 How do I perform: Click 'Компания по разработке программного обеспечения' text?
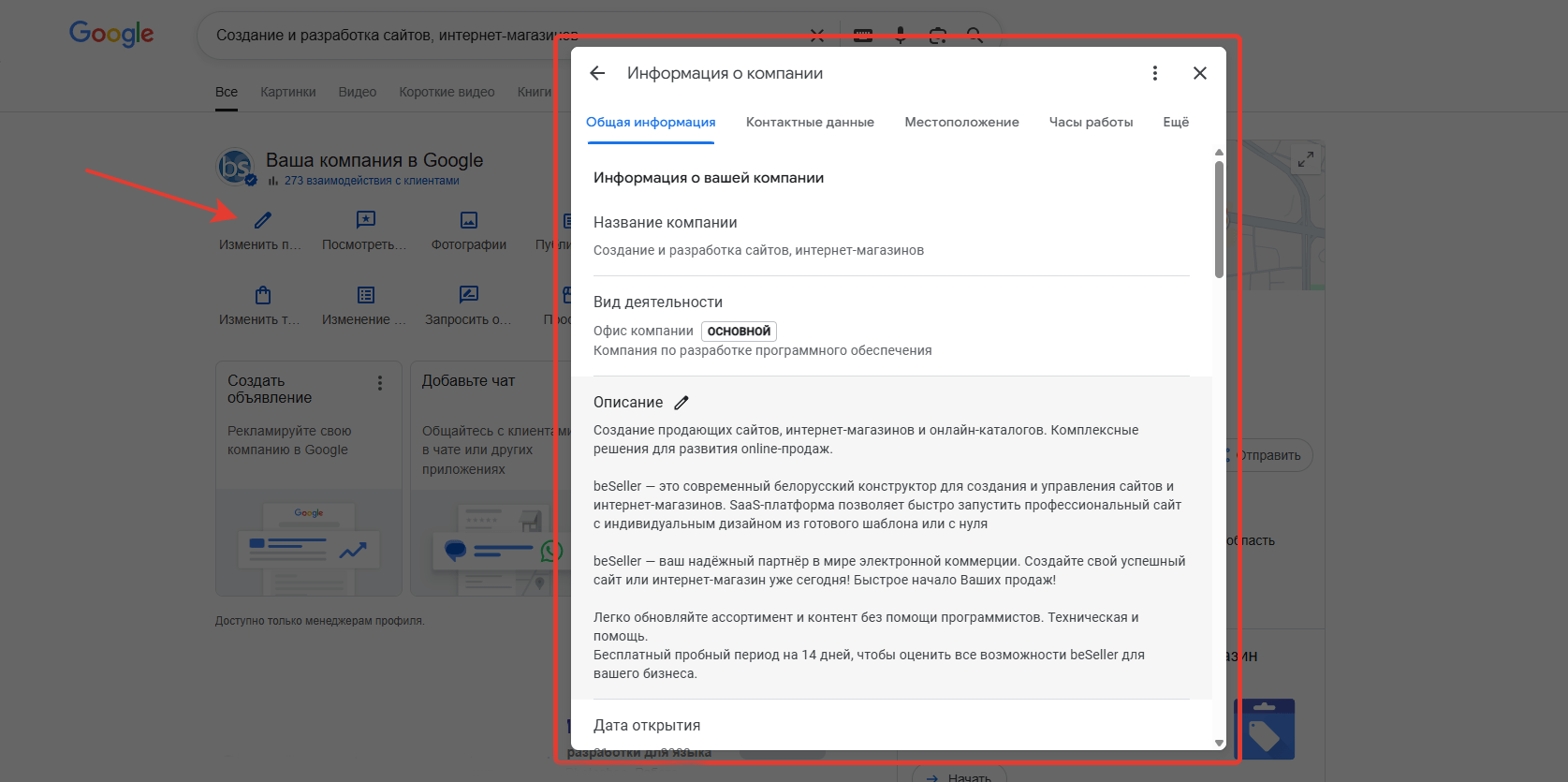point(763,351)
